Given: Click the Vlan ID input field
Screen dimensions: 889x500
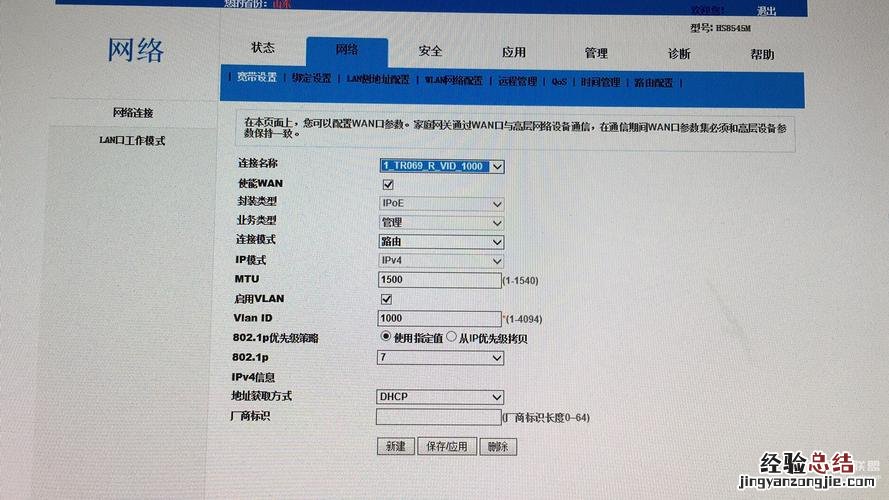Looking at the screenshot, I should click(439, 319).
